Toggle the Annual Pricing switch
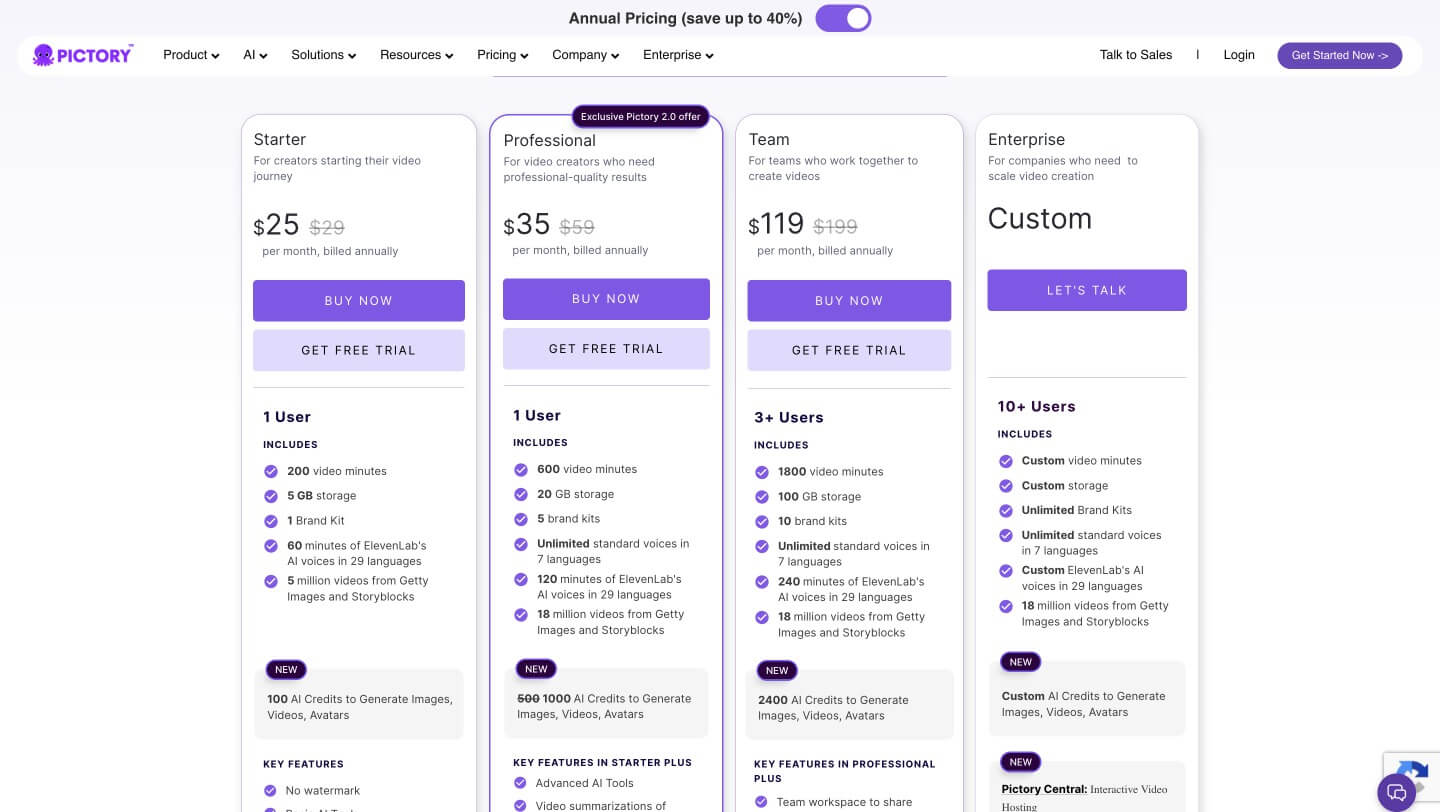 point(843,18)
